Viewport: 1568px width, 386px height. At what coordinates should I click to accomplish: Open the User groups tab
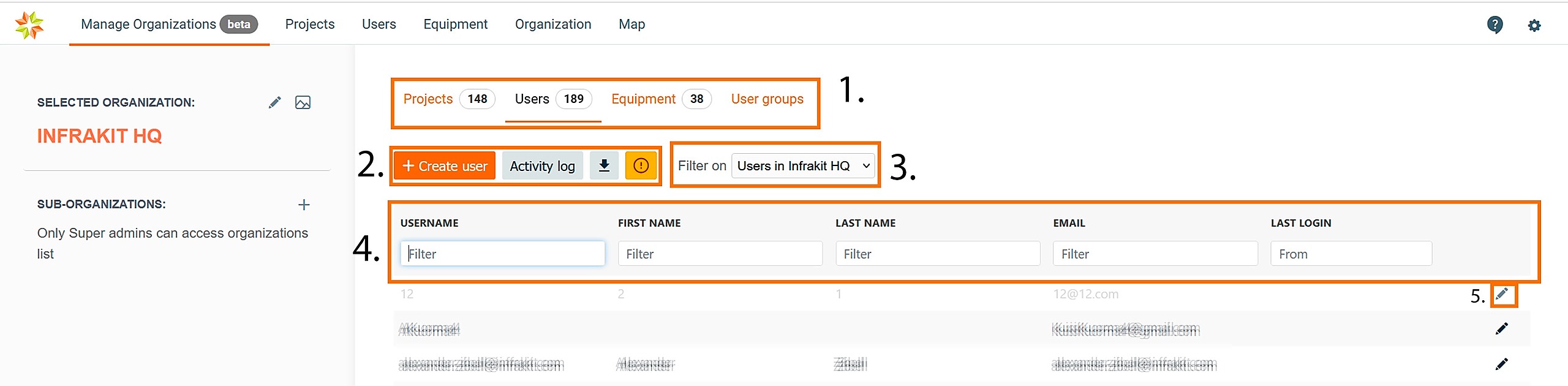[x=767, y=99]
